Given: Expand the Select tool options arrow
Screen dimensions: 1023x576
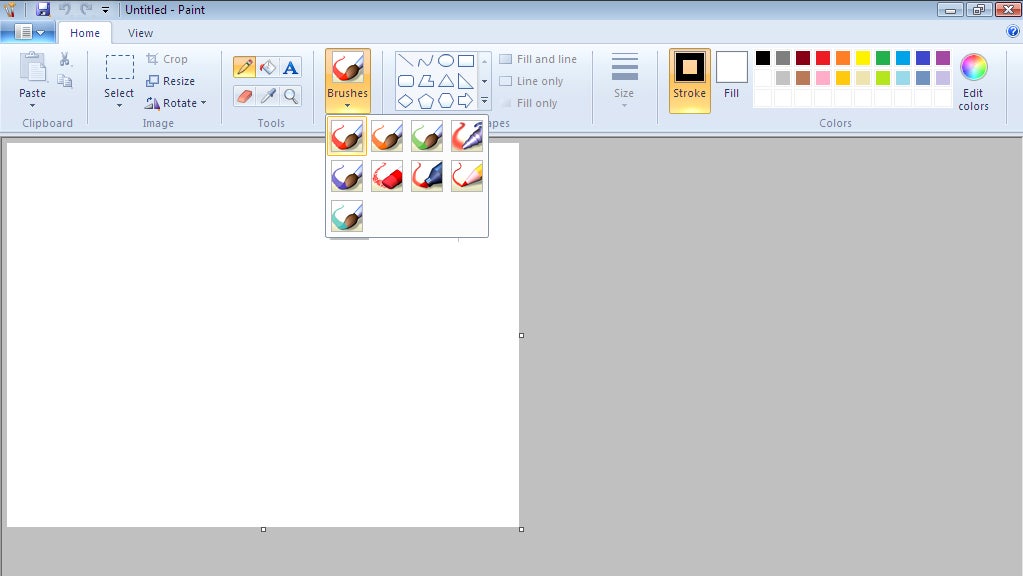Looking at the screenshot, I should click(119, 106).
